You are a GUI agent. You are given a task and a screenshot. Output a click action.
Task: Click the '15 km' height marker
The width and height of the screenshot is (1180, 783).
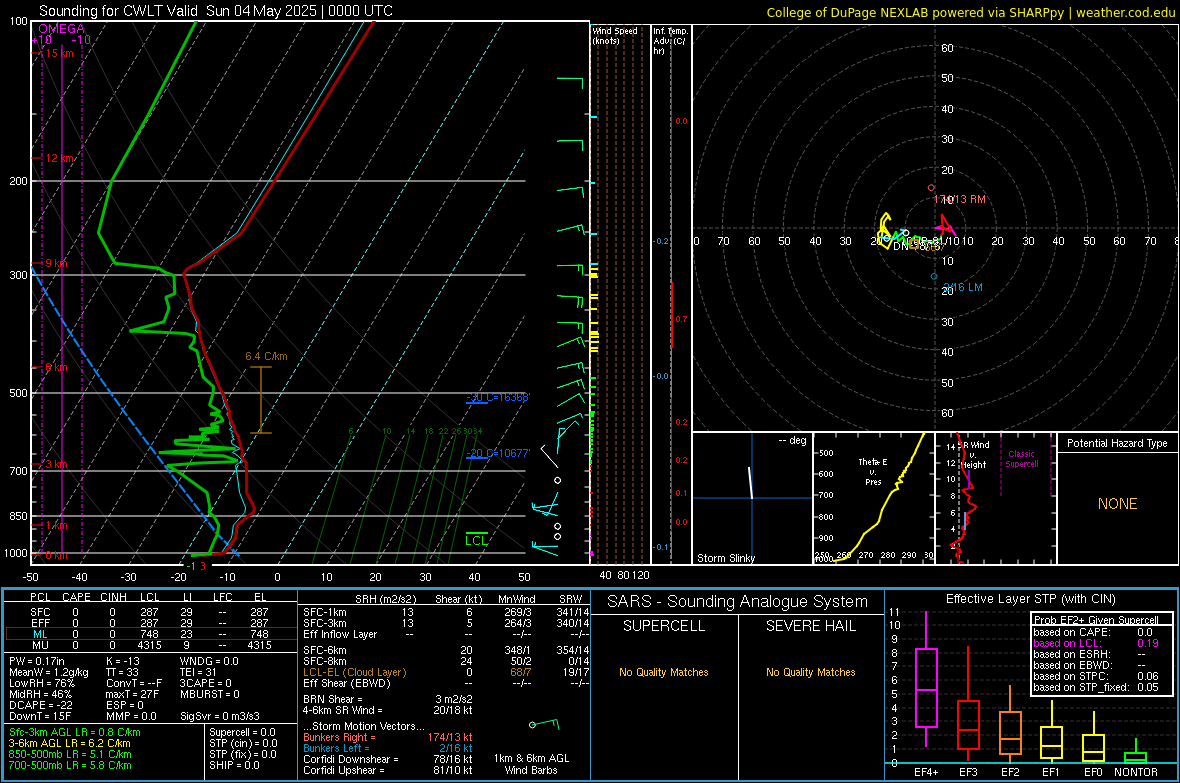click(x=59, y=53)
